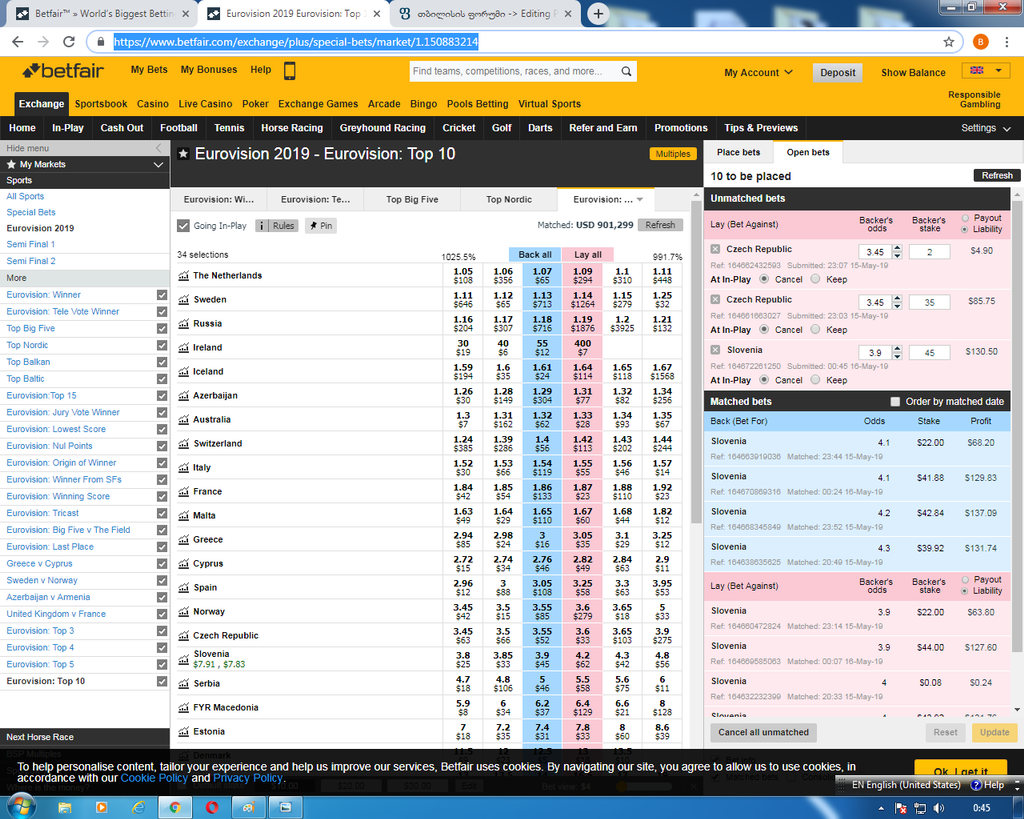1024x819 pixels.
Task: Open Chrome from the taskbar
Action: click(x=174, y=808)
